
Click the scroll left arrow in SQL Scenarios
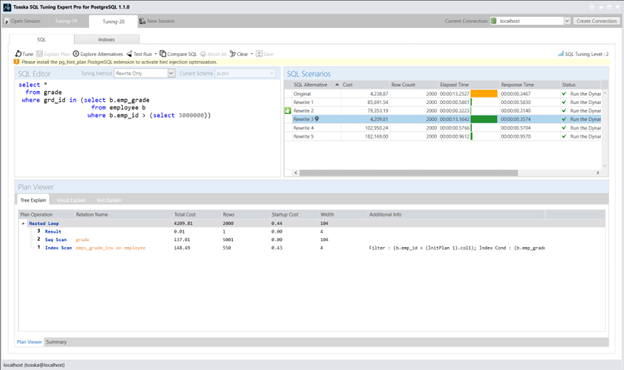tap(296, 173)
